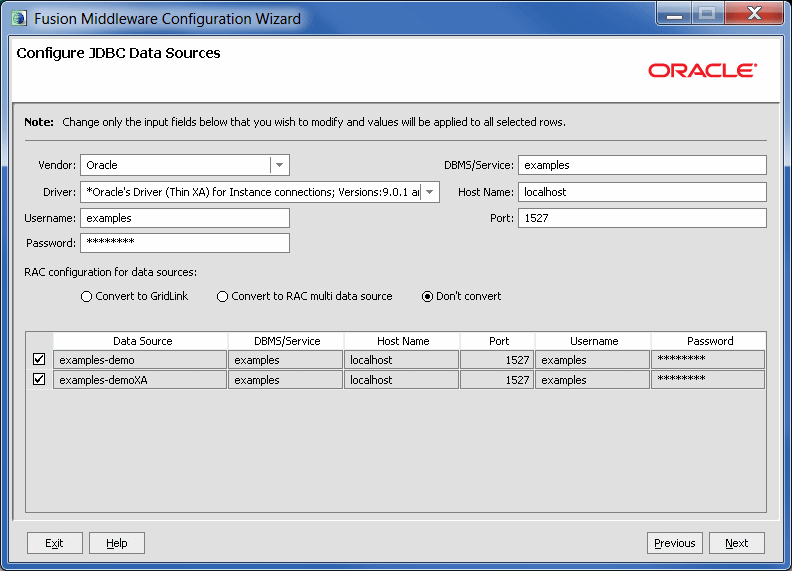This screenshot has width=792, height=571.
Task: Click the DBMS/Service column header in table
Action: [286, 341]
